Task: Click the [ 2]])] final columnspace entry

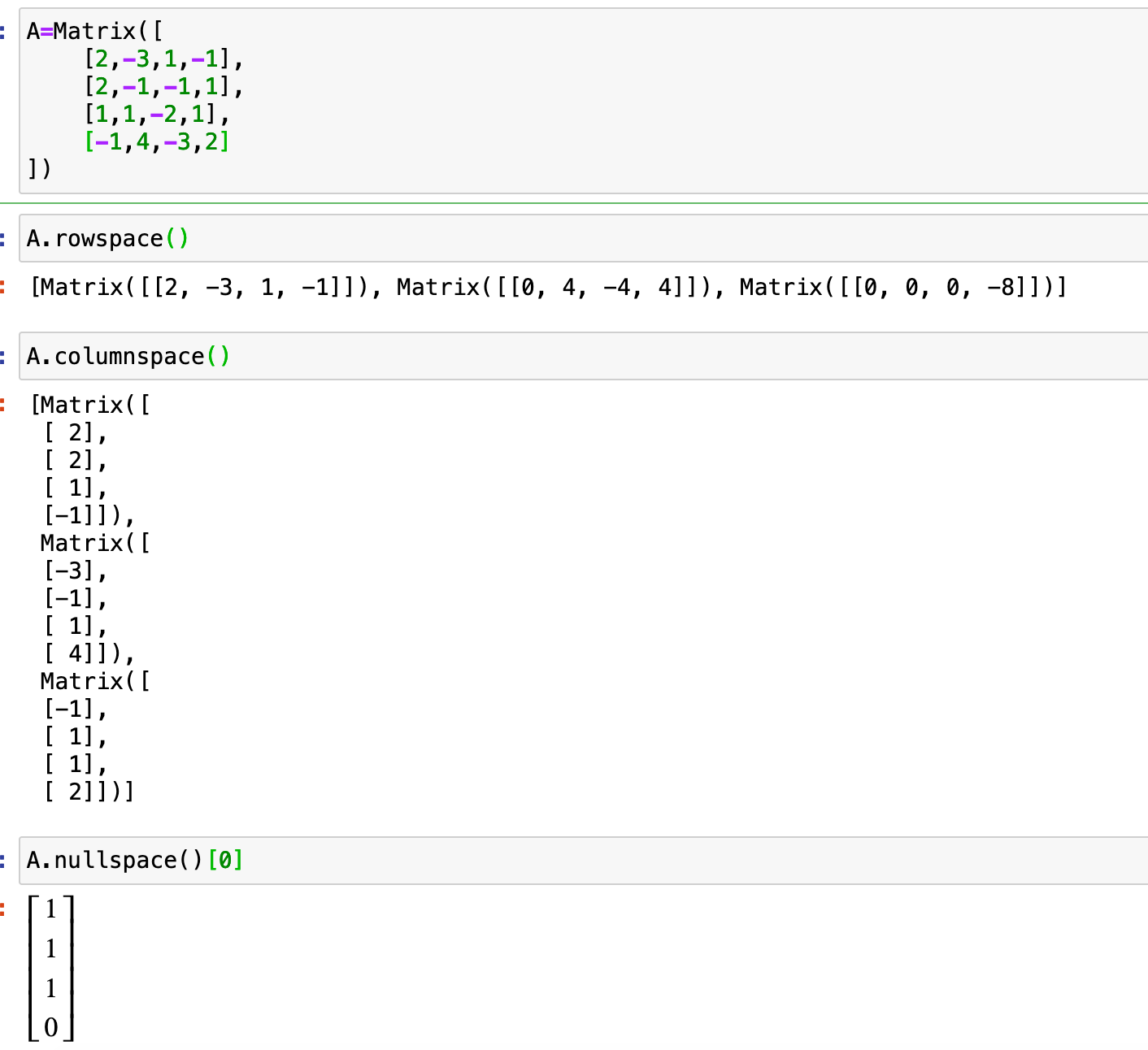Action: click(89, 792)
